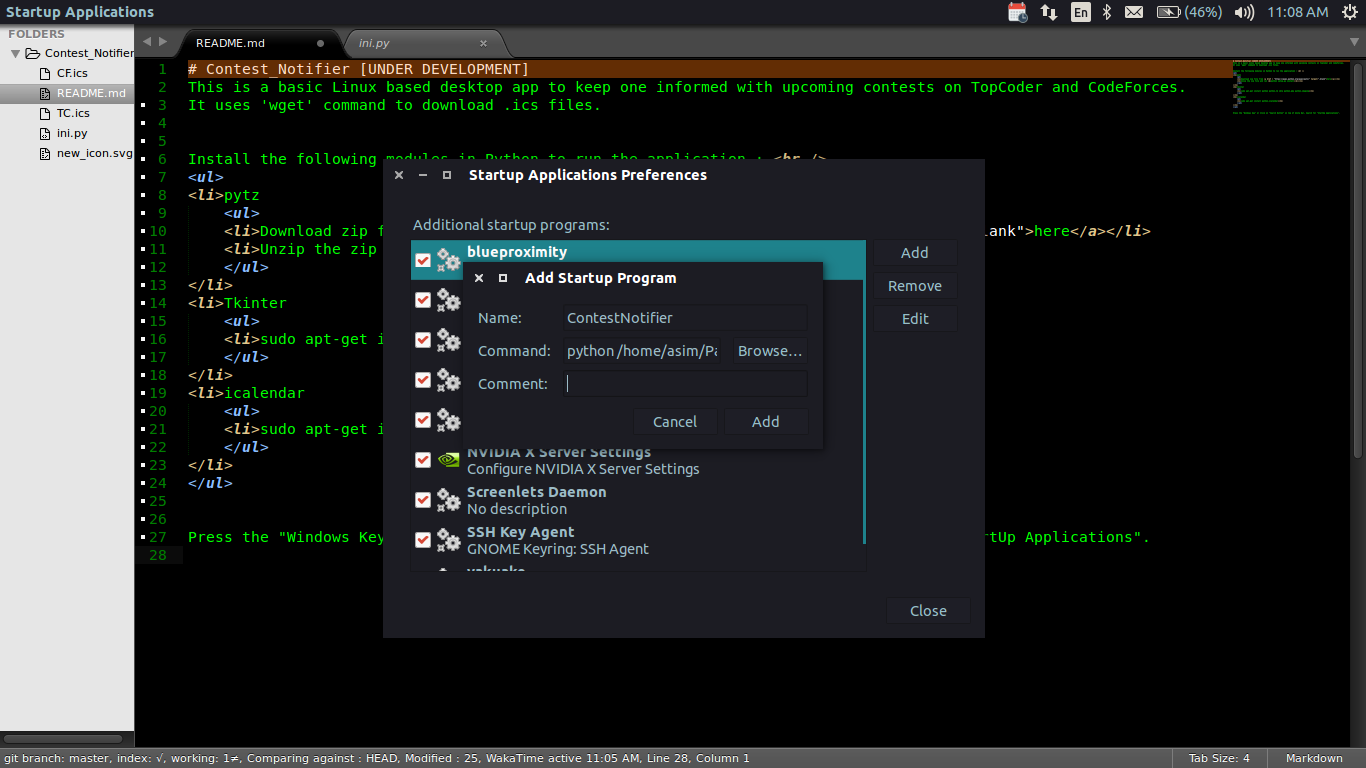Click the NVIDIA X Server Settings icon

[449, 460]
